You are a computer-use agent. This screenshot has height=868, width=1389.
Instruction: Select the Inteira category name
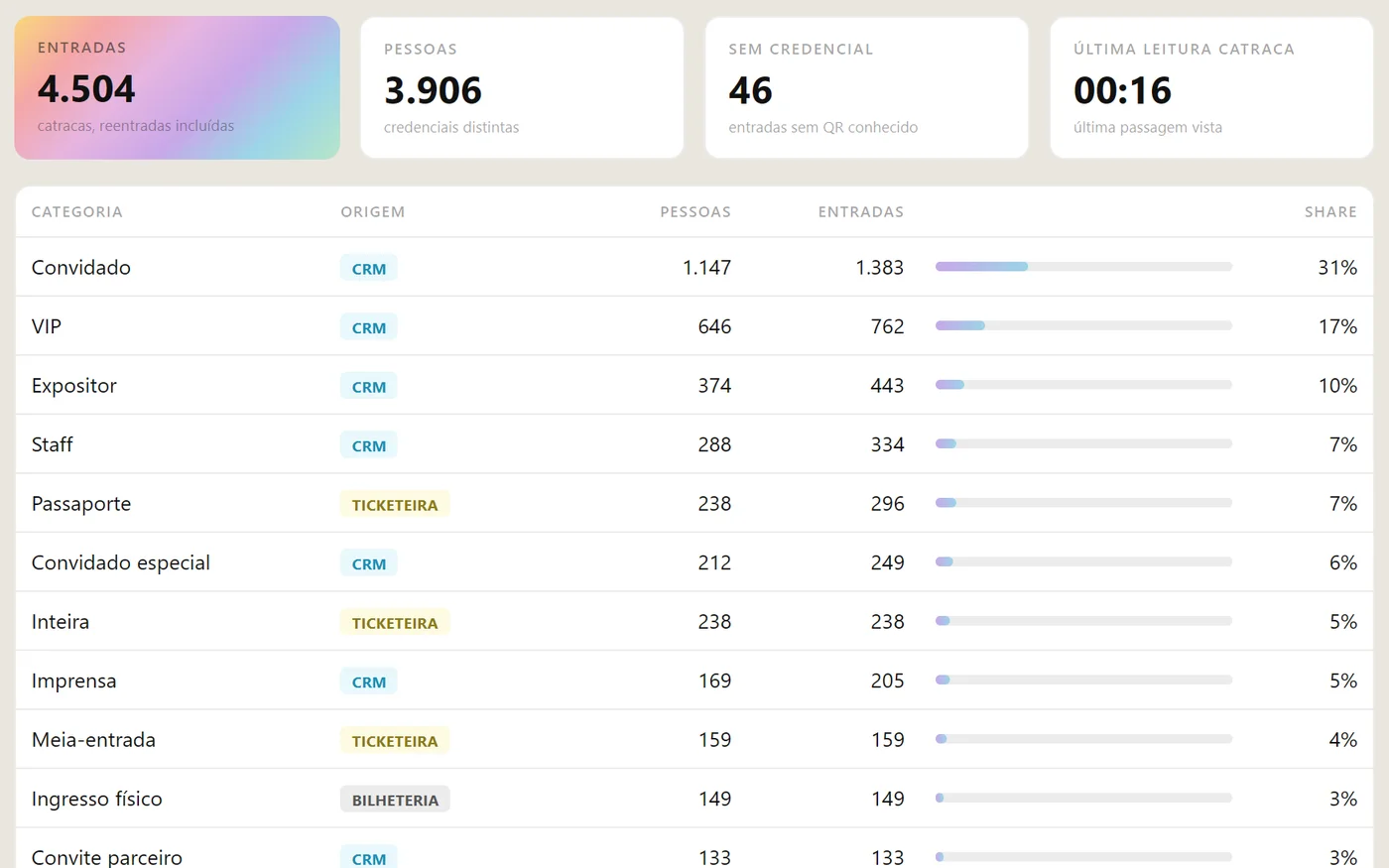point(61,622)
